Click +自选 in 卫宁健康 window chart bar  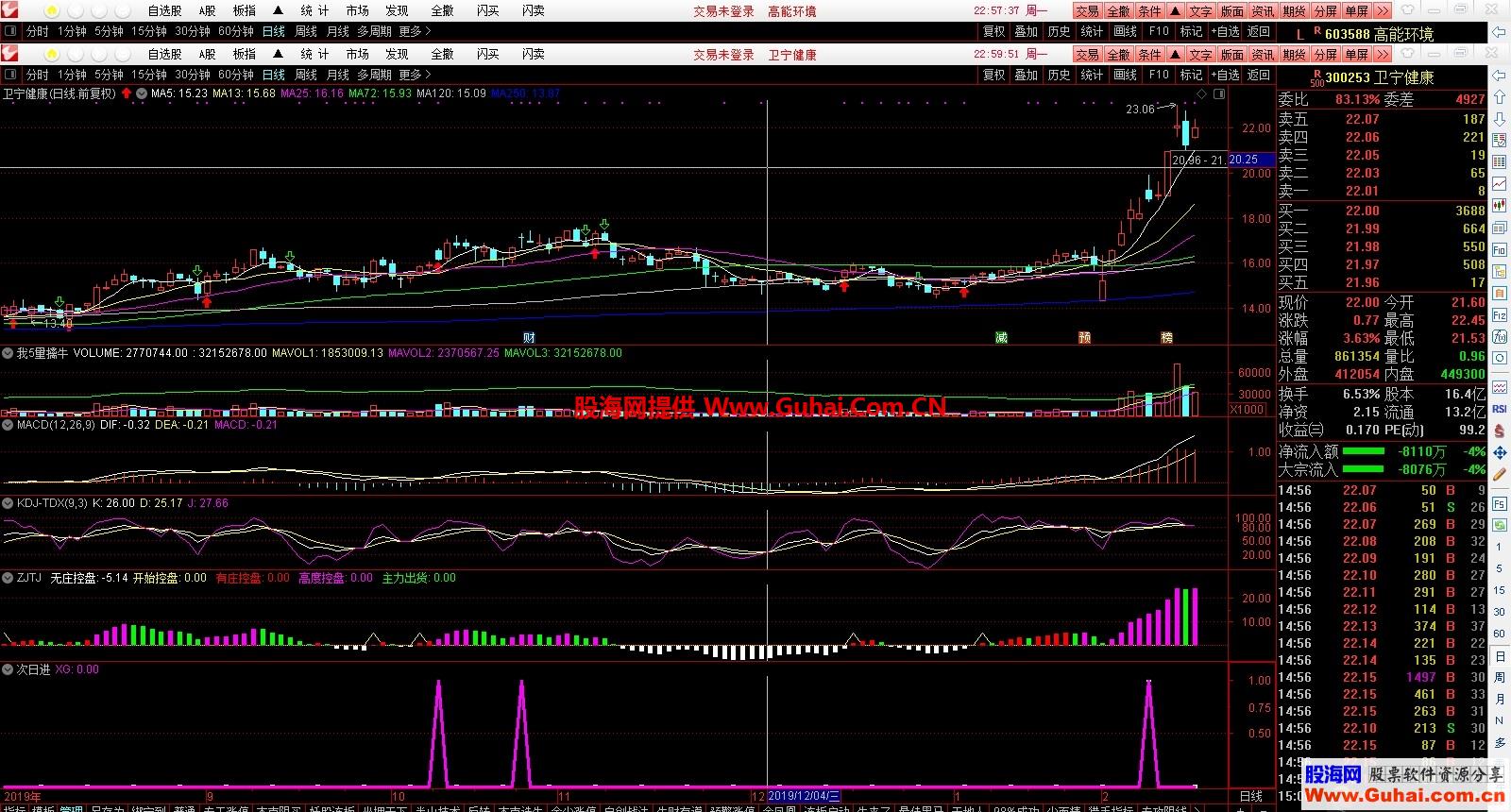coord(1224,75)
